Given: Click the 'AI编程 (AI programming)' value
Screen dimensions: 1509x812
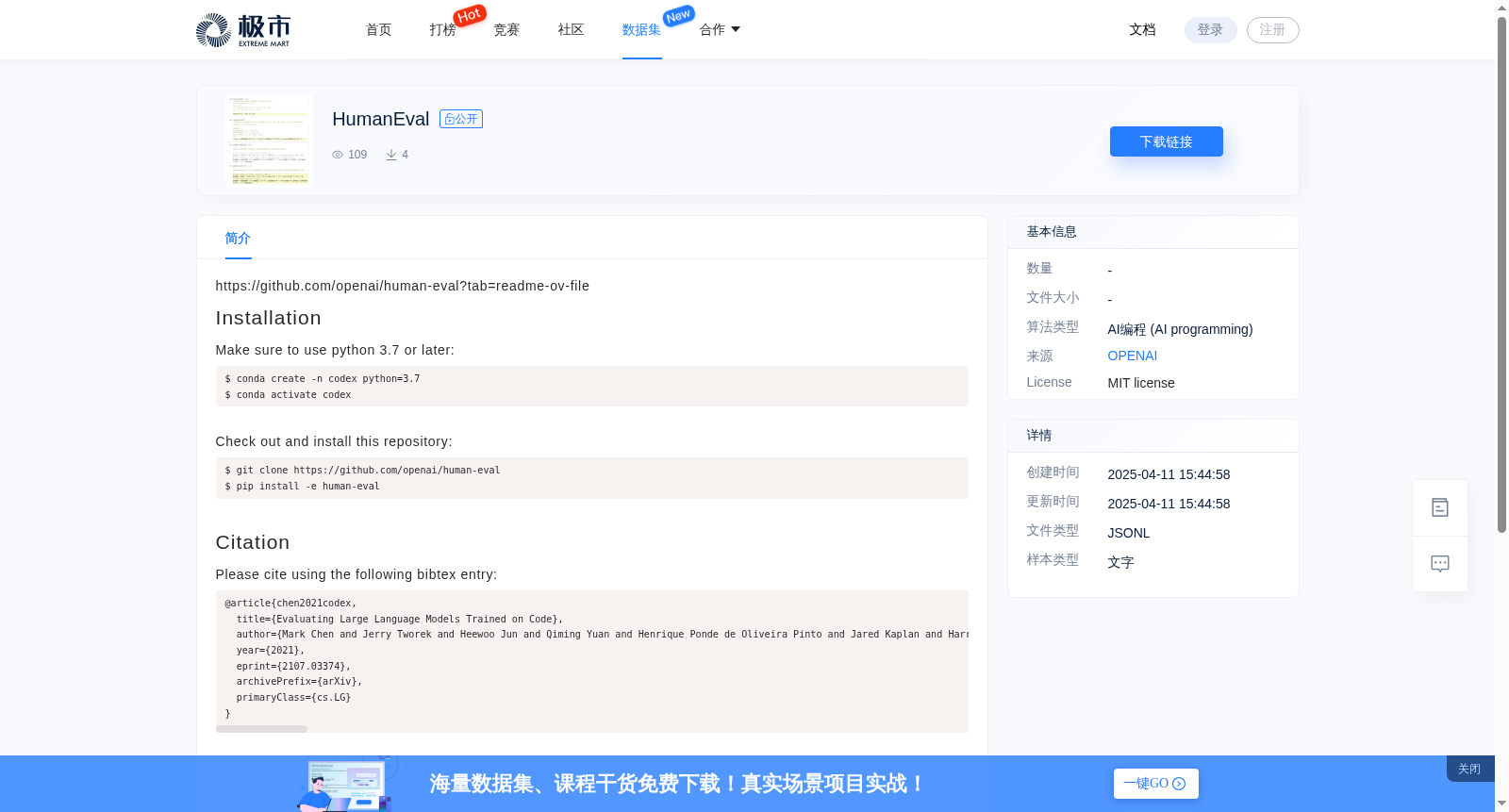Looking at the screenshot, I should pos(1180,329).
